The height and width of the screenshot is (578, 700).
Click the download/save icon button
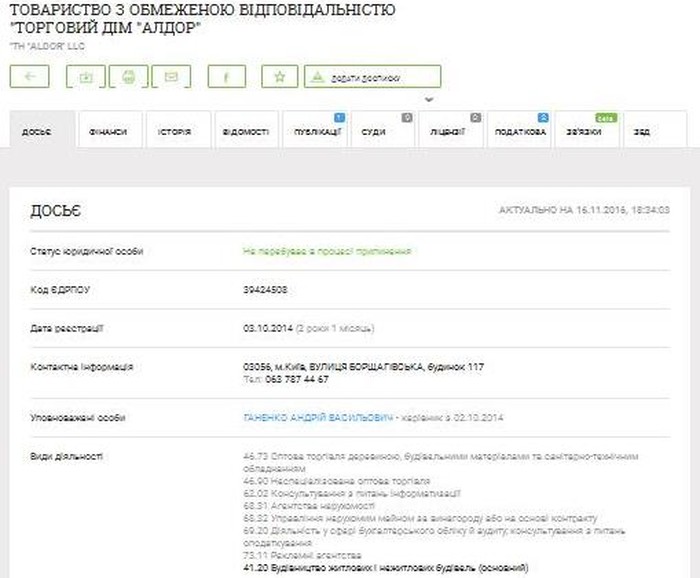click(86, 76)
